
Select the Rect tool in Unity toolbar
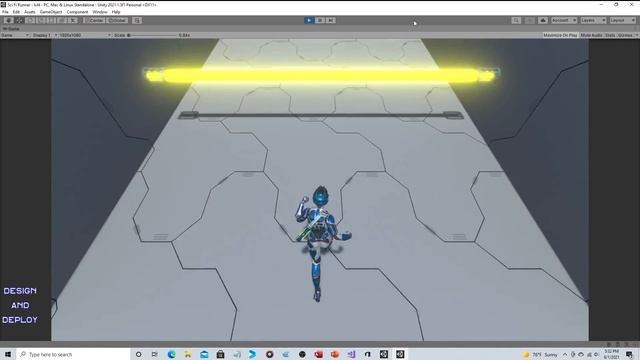pos(51,20)
